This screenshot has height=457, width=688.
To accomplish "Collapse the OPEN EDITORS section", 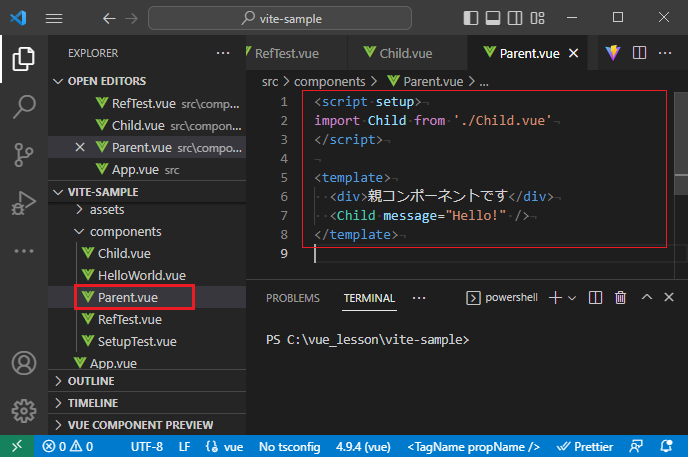I will click(x=147, y=81).
